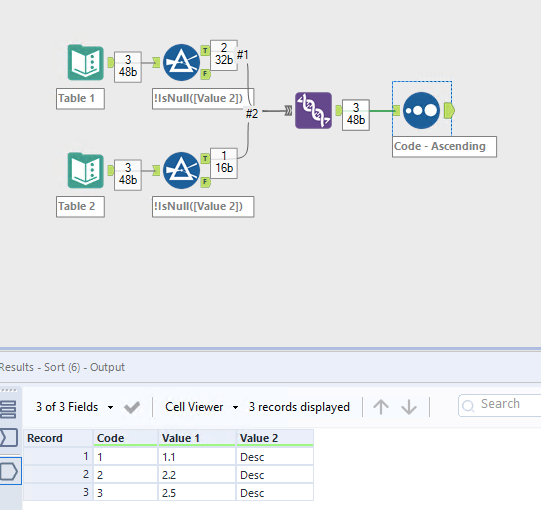Image resolution: width=541 pixels, height=510 pixels.
Task: Click the Union tool output anchor
Action: (x=338, y=110)
